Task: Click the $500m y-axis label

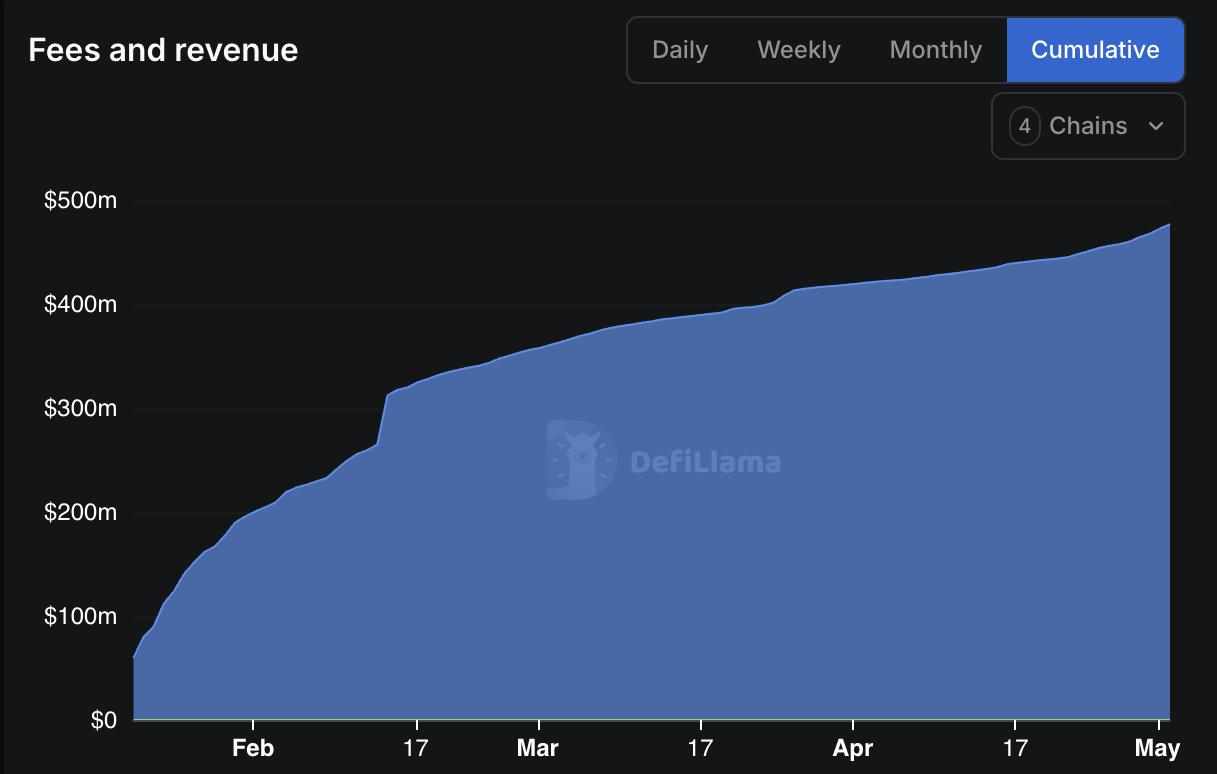Action: (x=82, y=200)
